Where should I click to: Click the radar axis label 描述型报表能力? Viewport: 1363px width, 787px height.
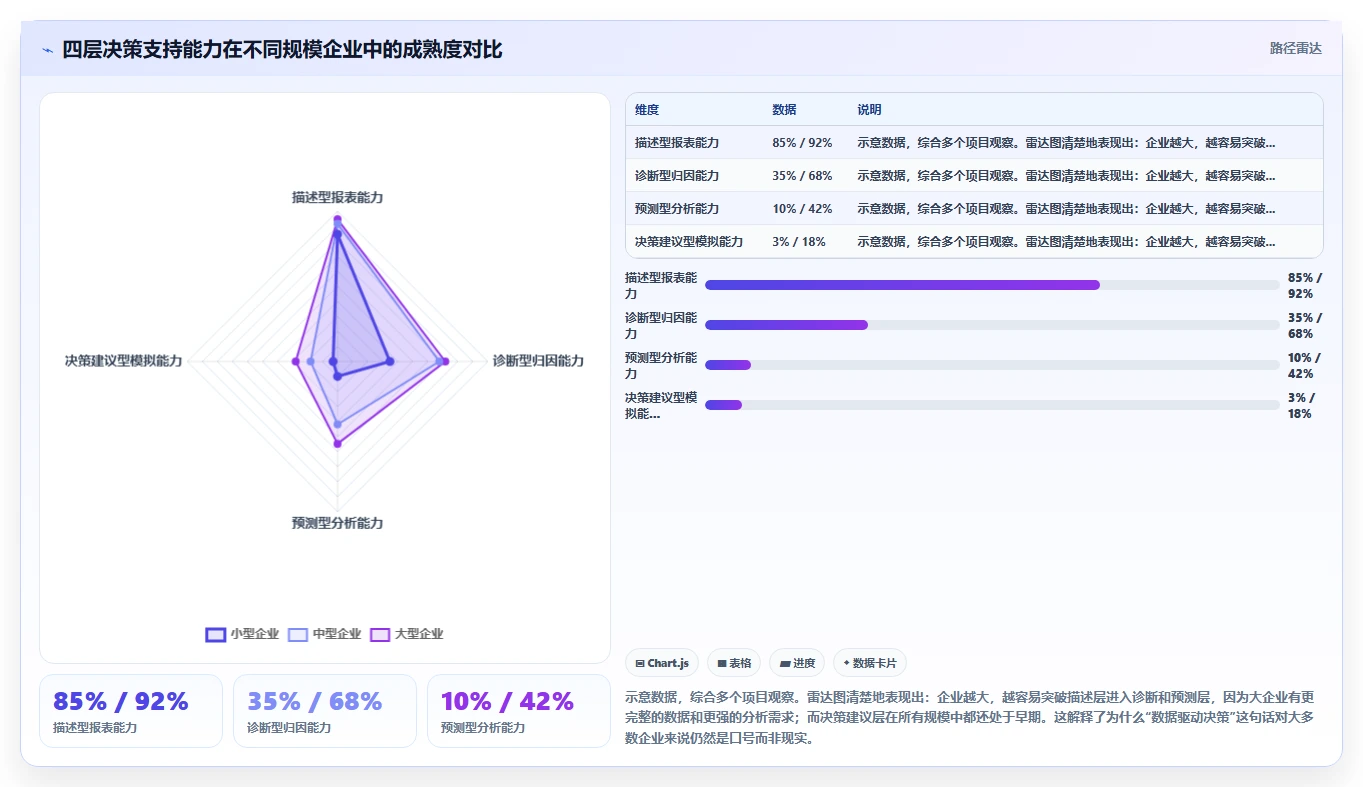coord(338,198)
